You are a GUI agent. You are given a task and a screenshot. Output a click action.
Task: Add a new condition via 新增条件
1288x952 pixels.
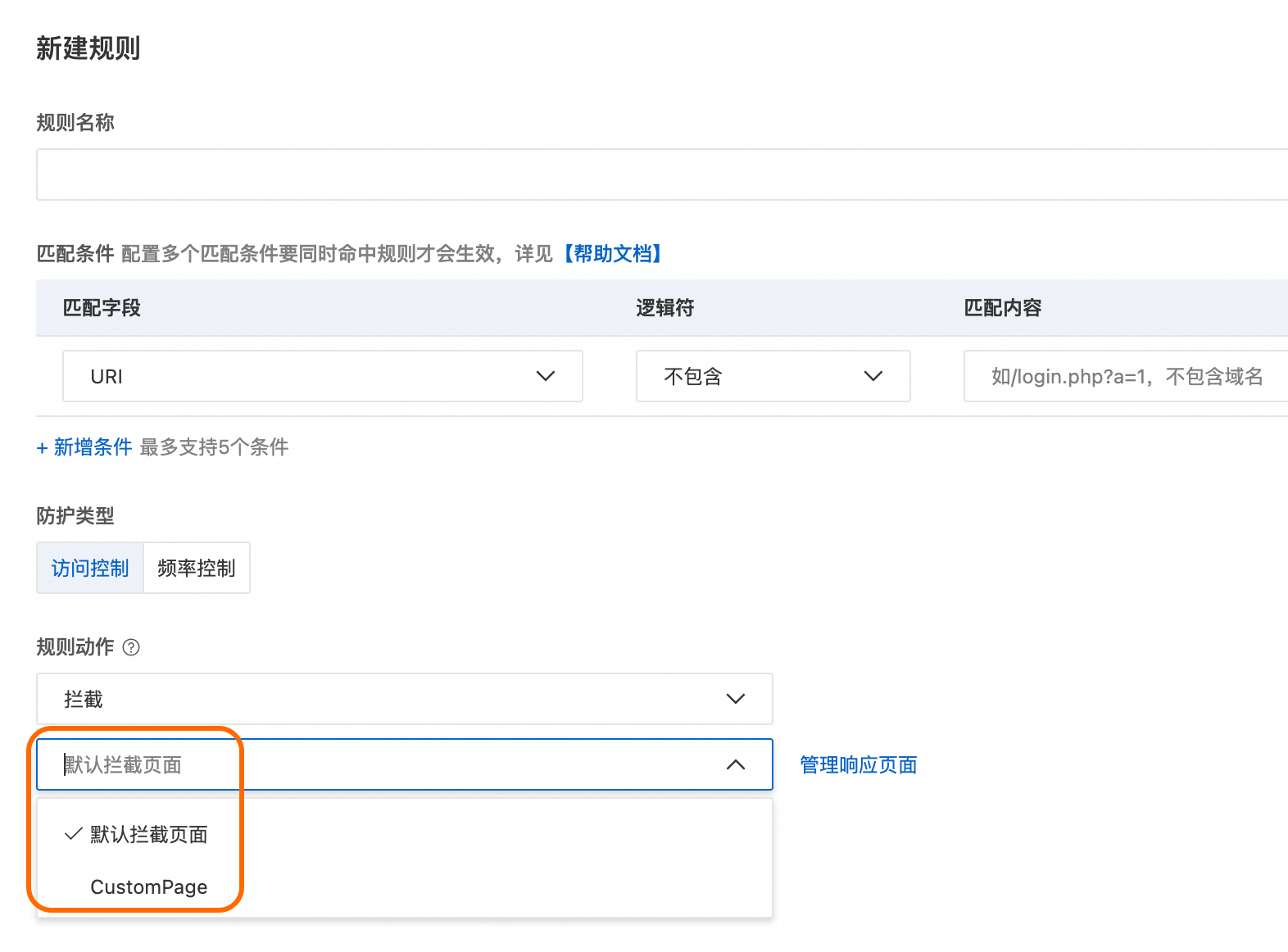84,447
